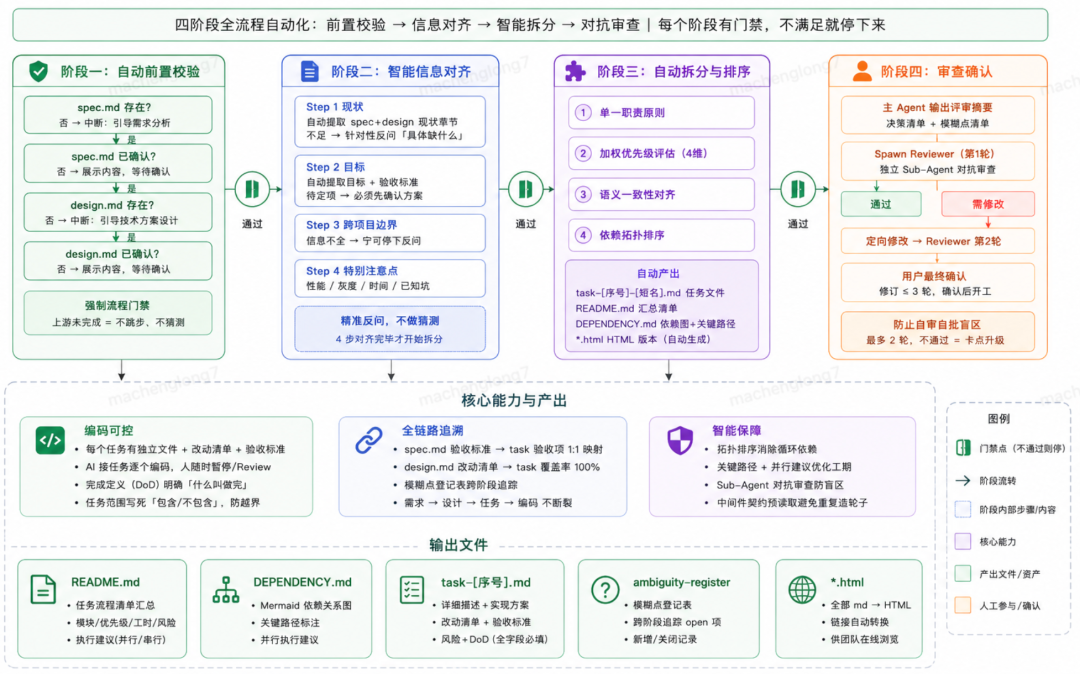Open the 'Step 2 目标' card
The width and height of the screenshot is (1080, 674).
[390, 181]
